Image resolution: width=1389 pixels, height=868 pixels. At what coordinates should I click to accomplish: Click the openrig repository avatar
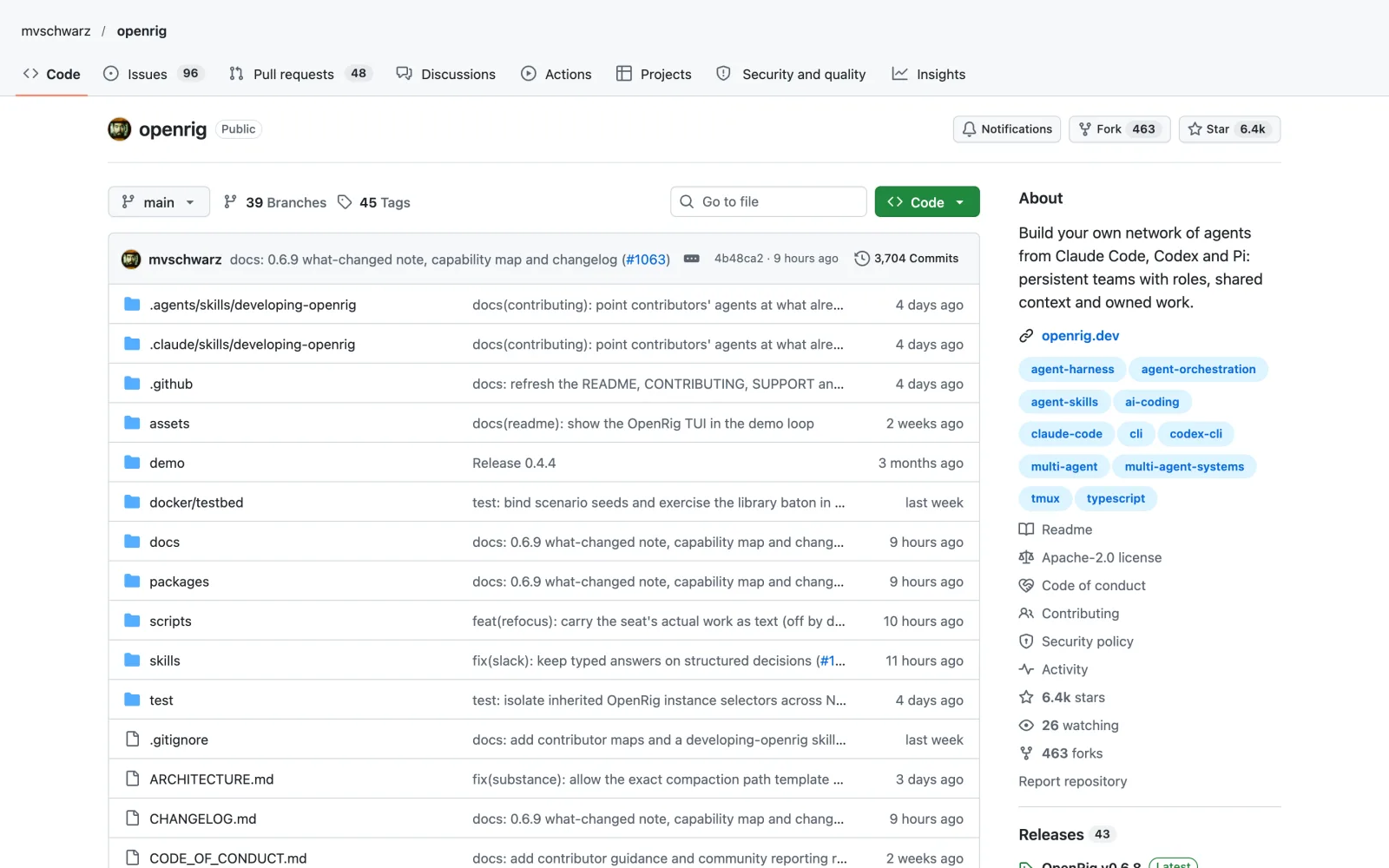point(120,129)
